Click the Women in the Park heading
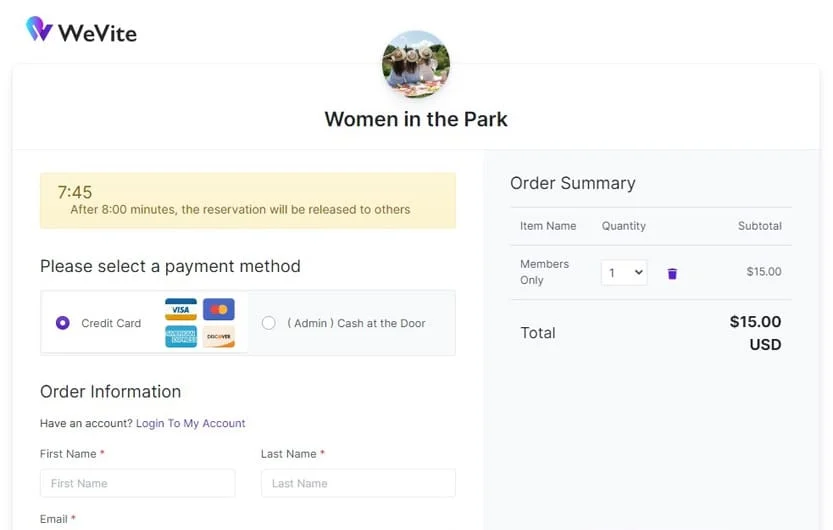 pos(416,119)
